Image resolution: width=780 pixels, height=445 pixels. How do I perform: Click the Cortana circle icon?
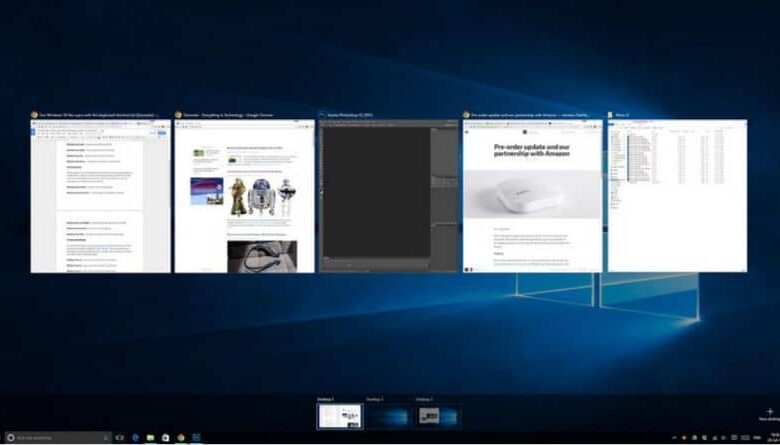pyautogui.click(x=10, y=438)
